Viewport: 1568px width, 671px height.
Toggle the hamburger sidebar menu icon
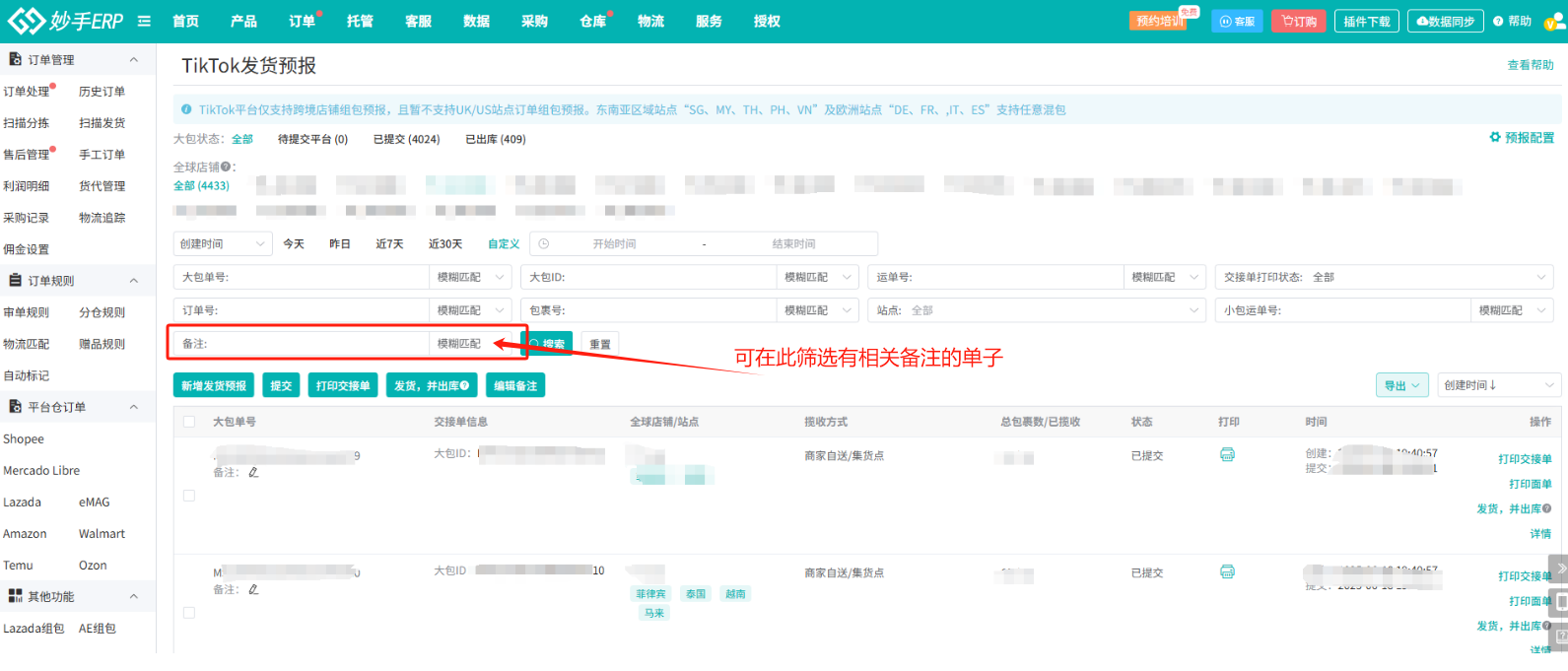144,21
